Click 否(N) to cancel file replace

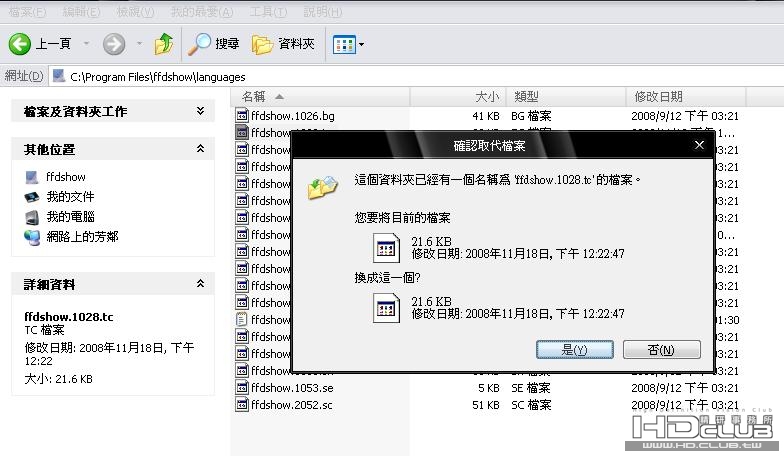[x=662, y=350]
